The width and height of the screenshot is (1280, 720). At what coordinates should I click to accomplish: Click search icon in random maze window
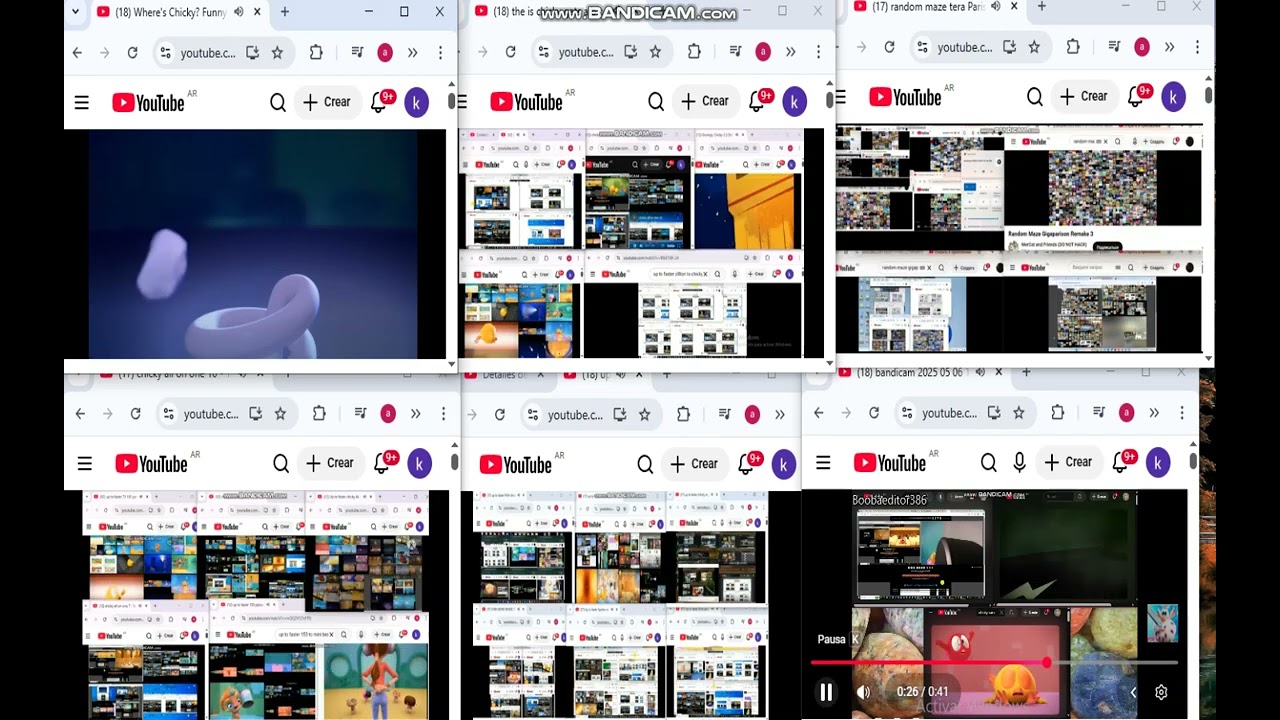pyautogui.click(x=1035, y=97)
